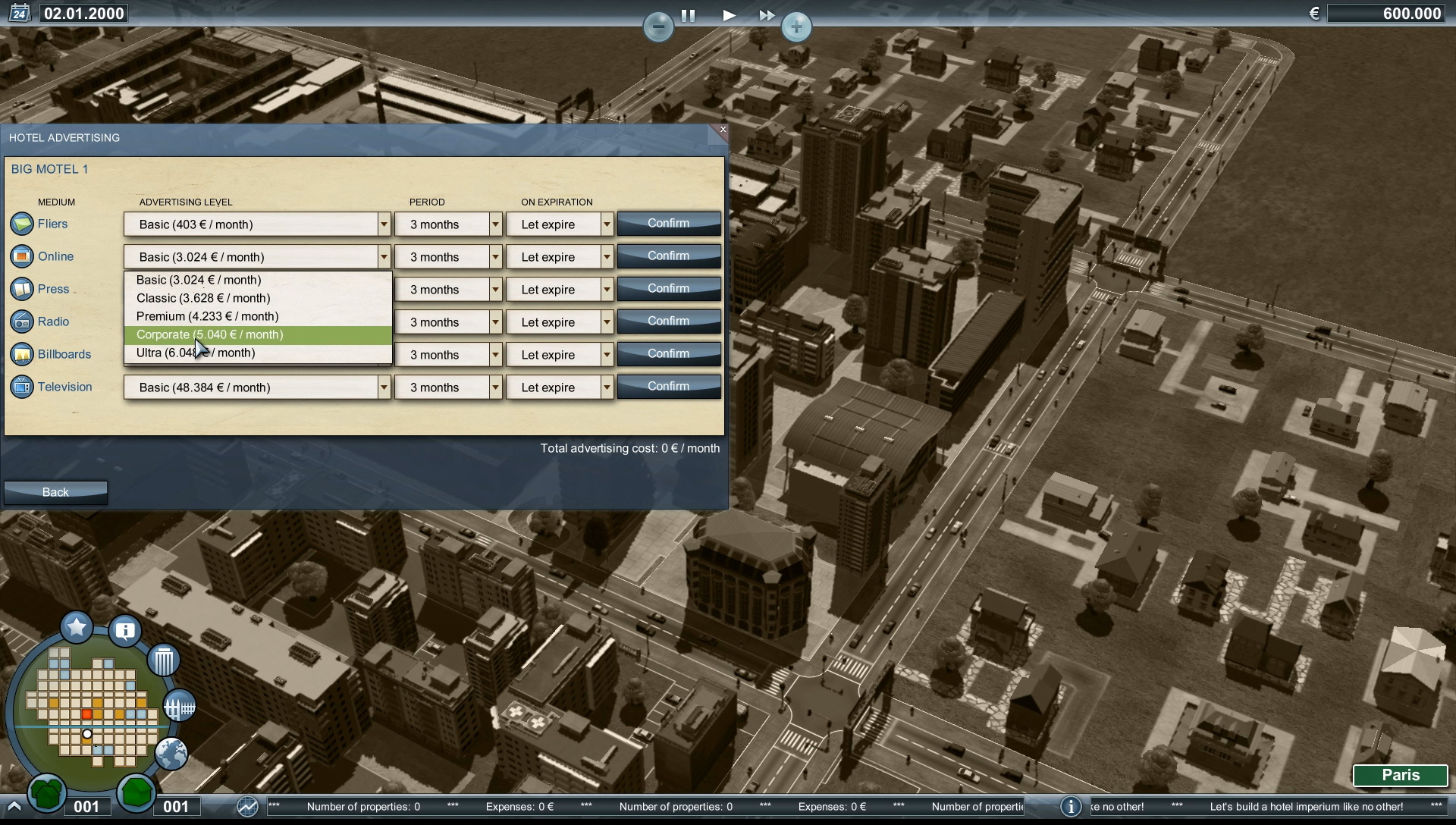Select Corporate advertising level from the list
Viewport: 1456px width, 825px height.
click(x=210, y=334)
